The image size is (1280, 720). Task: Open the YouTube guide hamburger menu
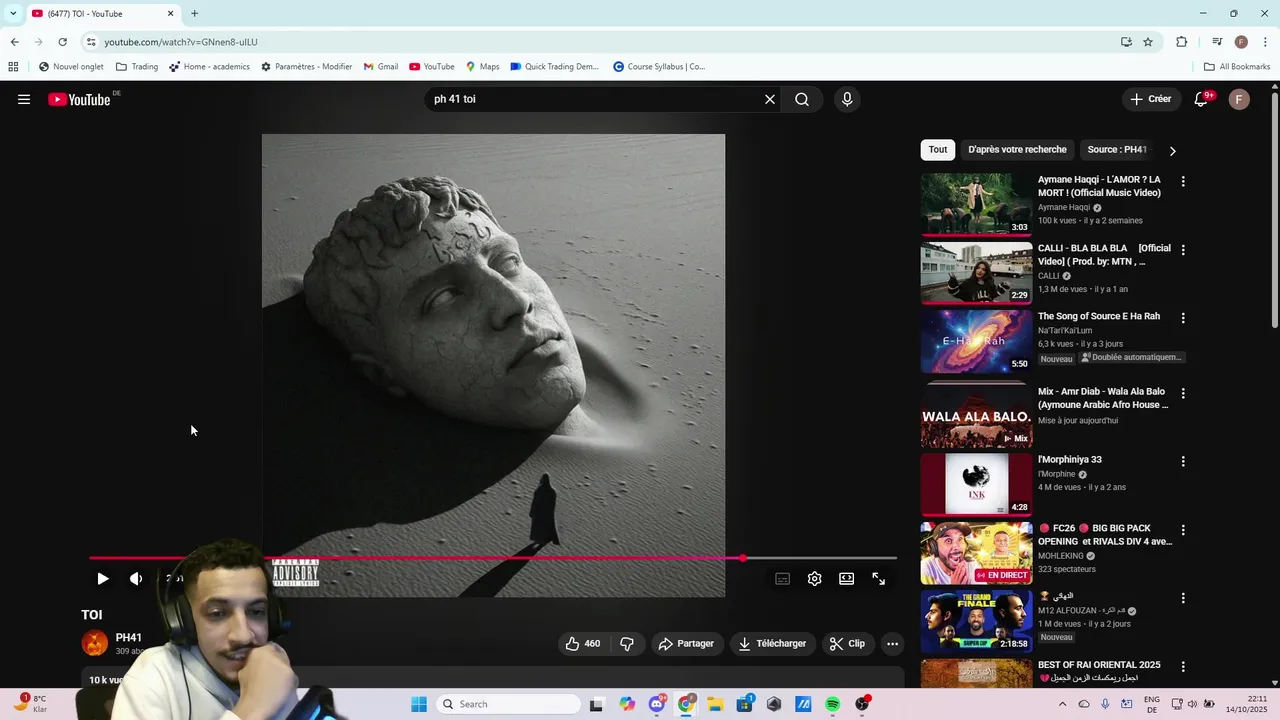(x=24, y=99)
